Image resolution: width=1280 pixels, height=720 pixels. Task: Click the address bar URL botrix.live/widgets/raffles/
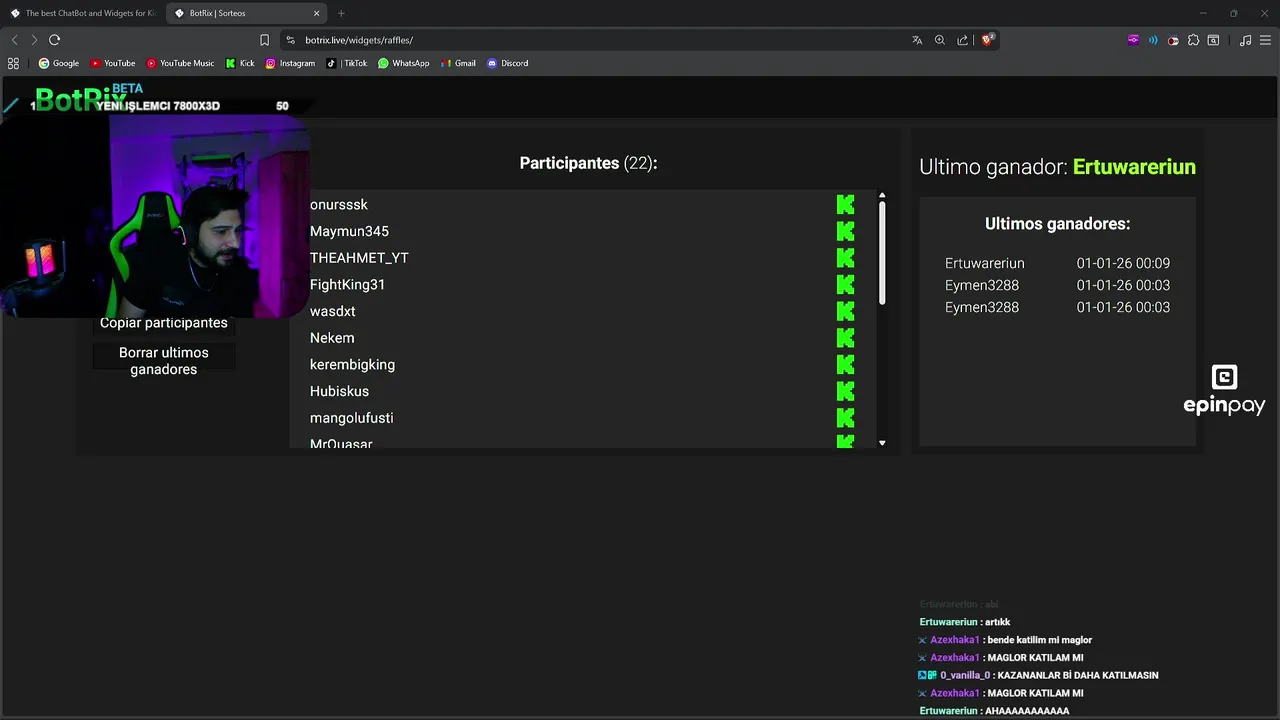pos(359,40)
